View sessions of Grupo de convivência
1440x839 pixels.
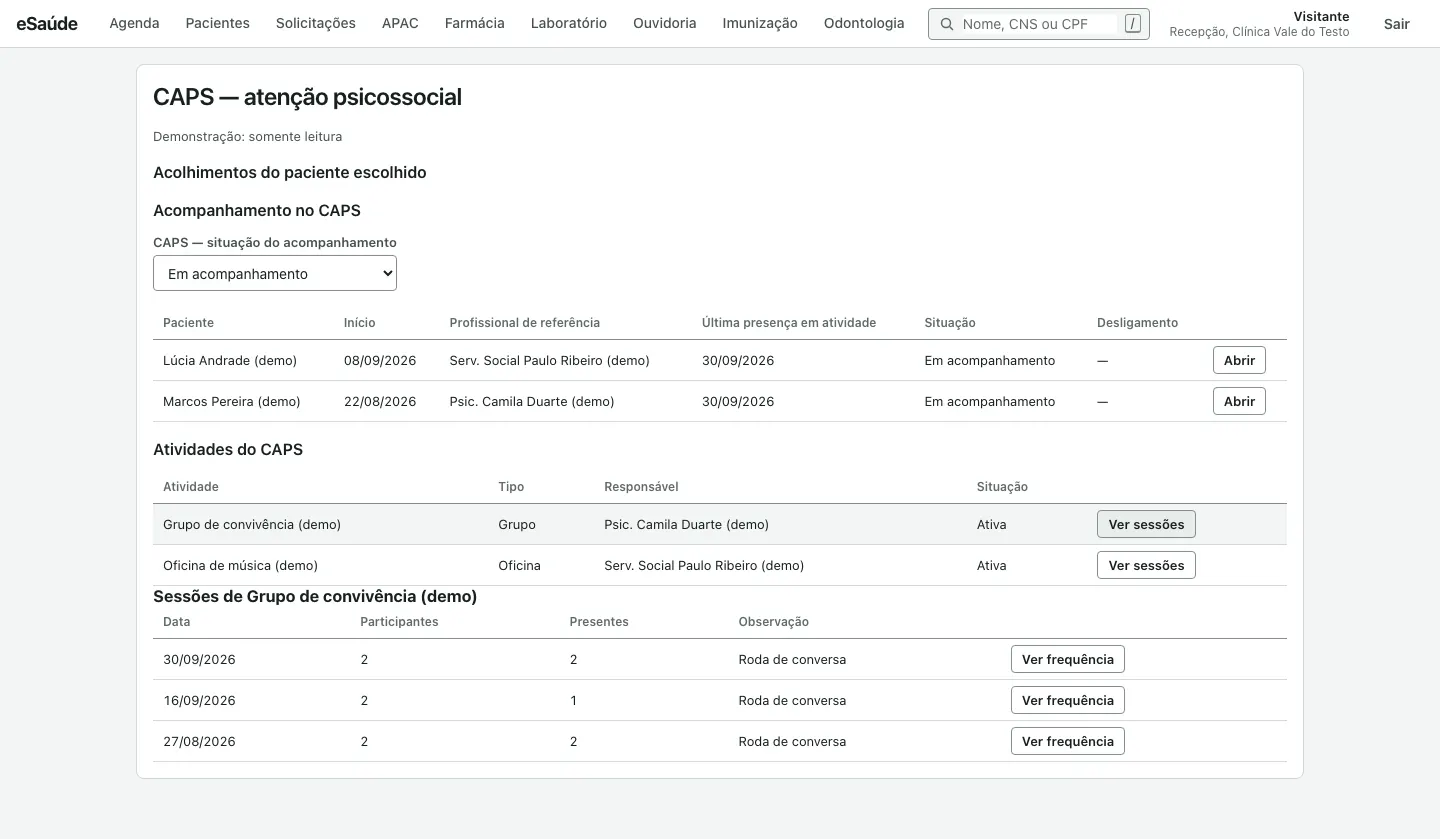1146,524
